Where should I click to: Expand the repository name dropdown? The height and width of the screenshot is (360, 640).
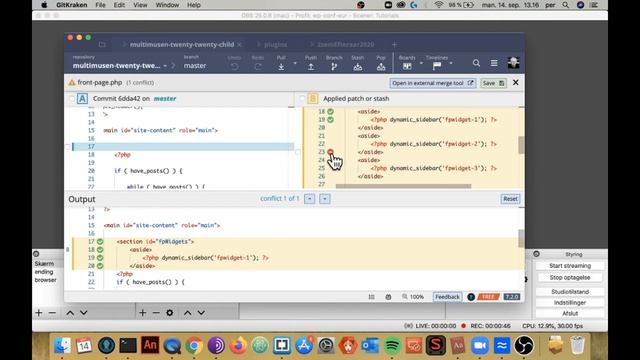pyautogui.click(x=165, y=66)
